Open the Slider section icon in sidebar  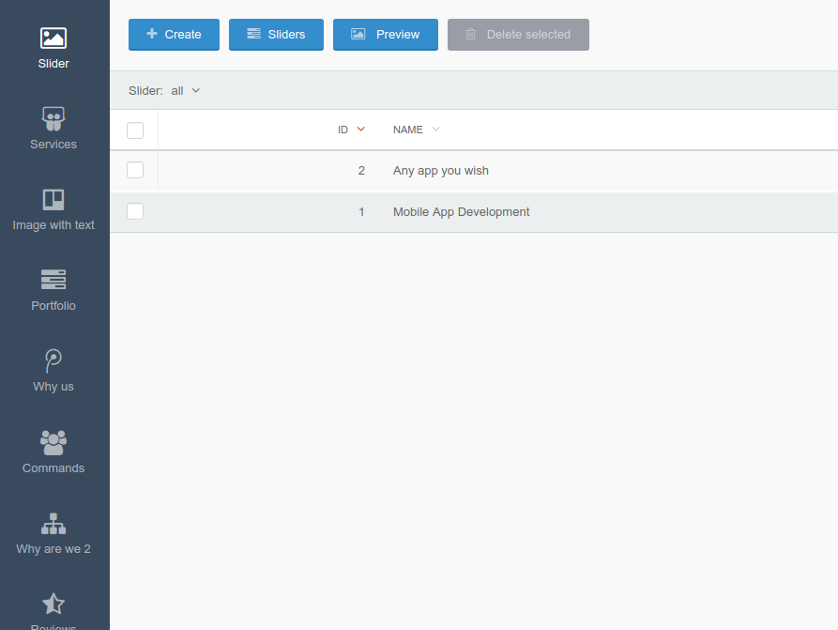[x=53, y=38]
